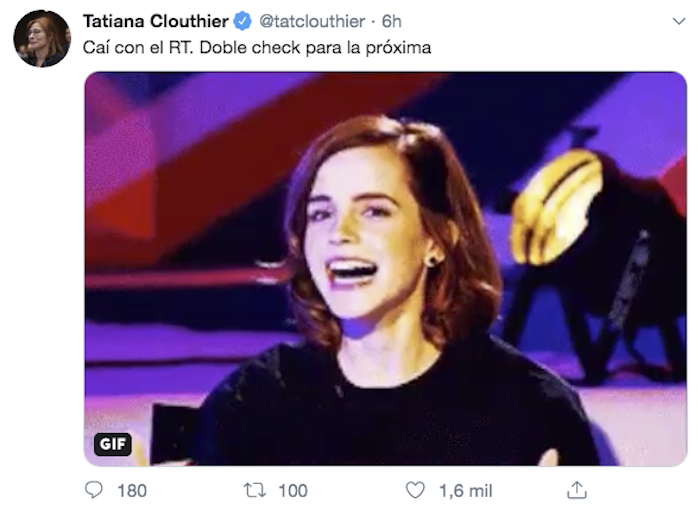Screen dimensions: 700x510
Task: Retweet using the retweet arrows icon
Action: (x=255, y=490)
